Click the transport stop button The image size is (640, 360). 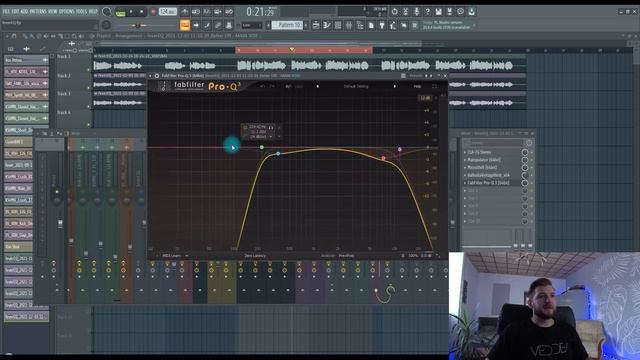coord(142,12)
